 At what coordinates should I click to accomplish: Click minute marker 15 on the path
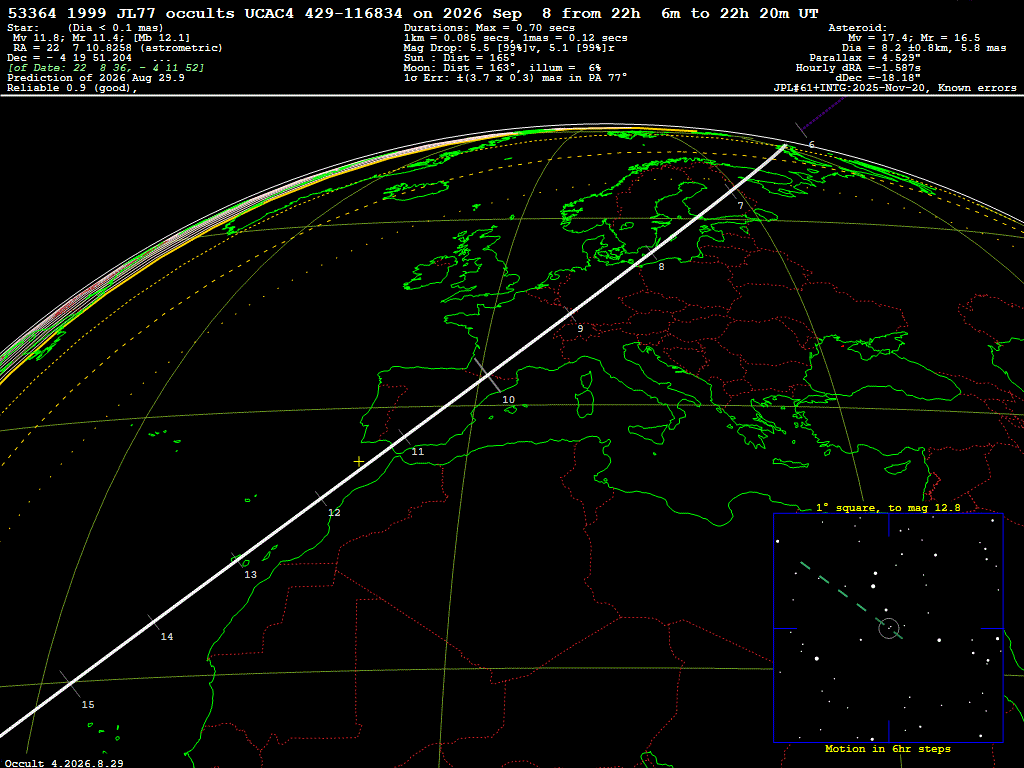(x=88, y=705)
